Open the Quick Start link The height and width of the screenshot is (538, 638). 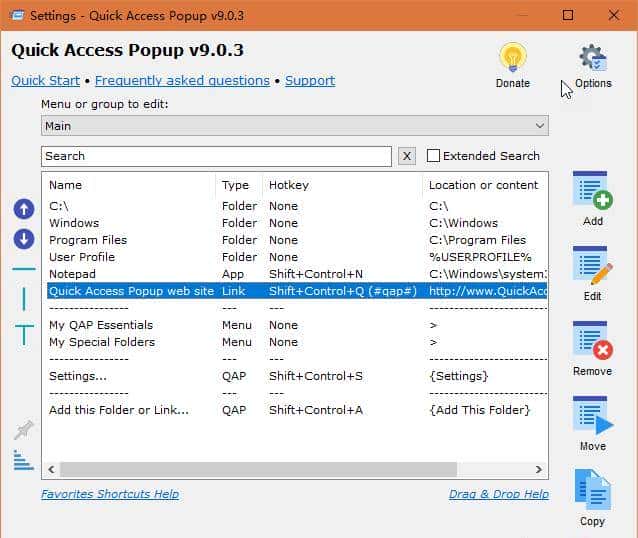(x=45, y=81)
